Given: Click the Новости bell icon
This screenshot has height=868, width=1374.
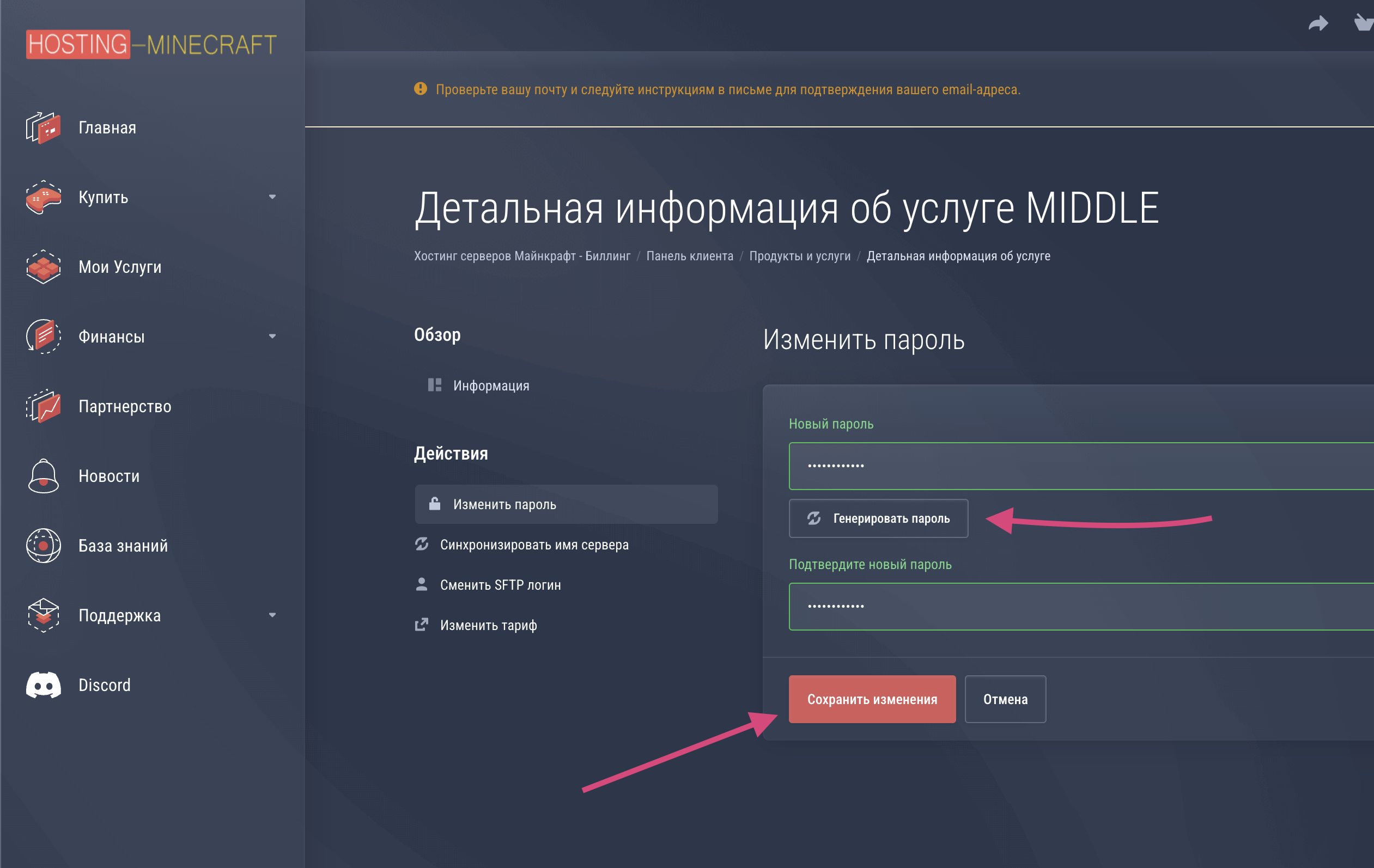Looking at the screenshot, I should click(44, 475).
